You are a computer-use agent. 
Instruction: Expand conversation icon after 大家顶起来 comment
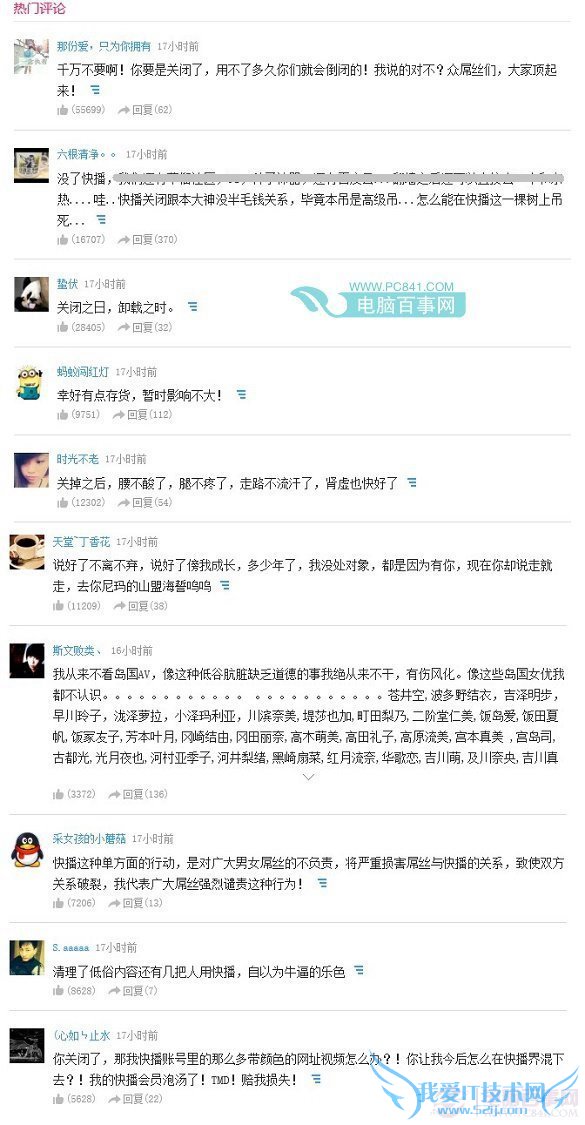coord(95,90)
